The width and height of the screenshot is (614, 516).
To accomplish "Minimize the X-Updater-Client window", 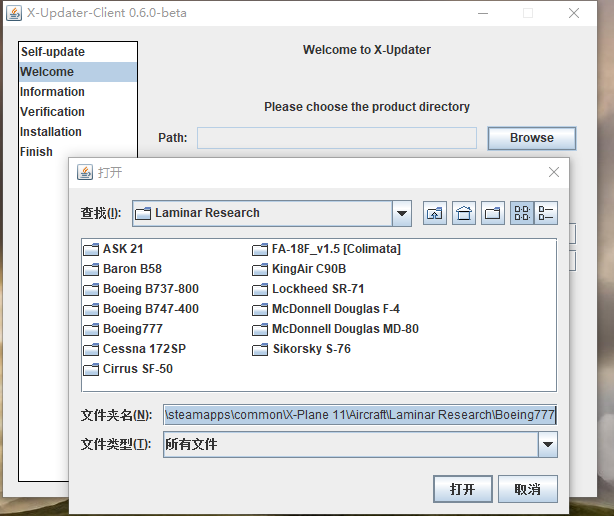I will [x=483, y=13].
